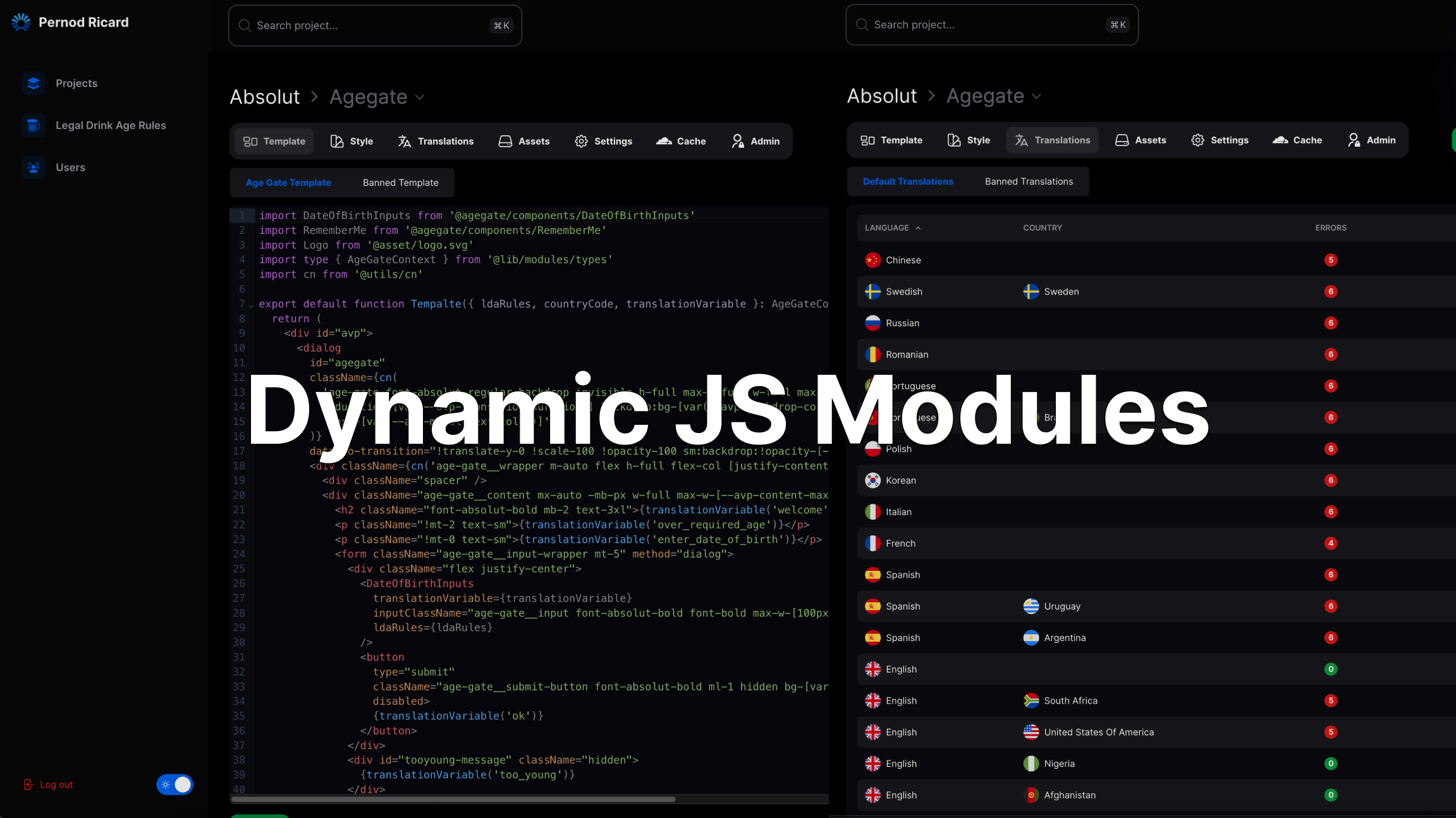Collapse the code fold at line 7
Image resolution: width=1456 pixels, height=818 pixels.
click(x=251, y=305)
